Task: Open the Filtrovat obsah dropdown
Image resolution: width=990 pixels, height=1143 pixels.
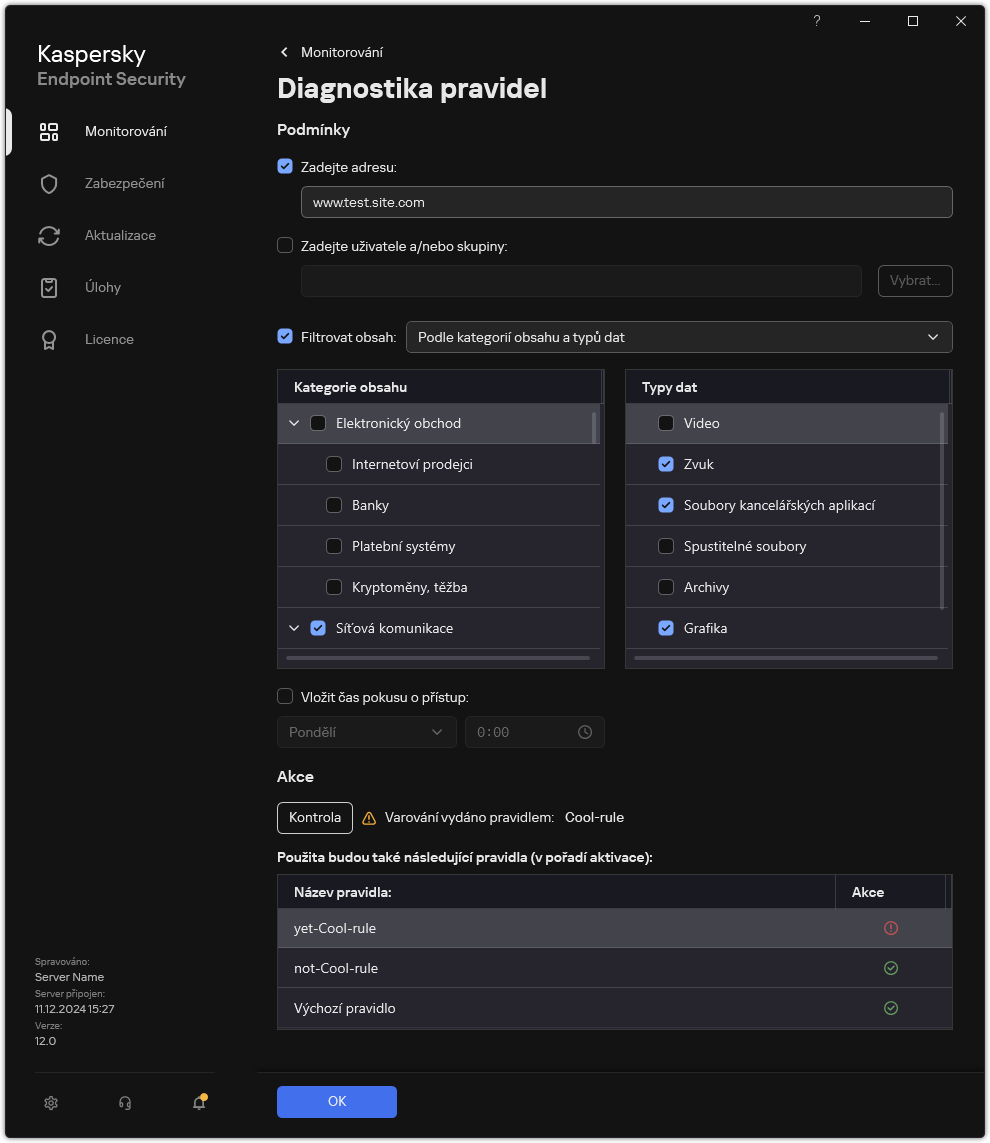Action: coord(679,337)
